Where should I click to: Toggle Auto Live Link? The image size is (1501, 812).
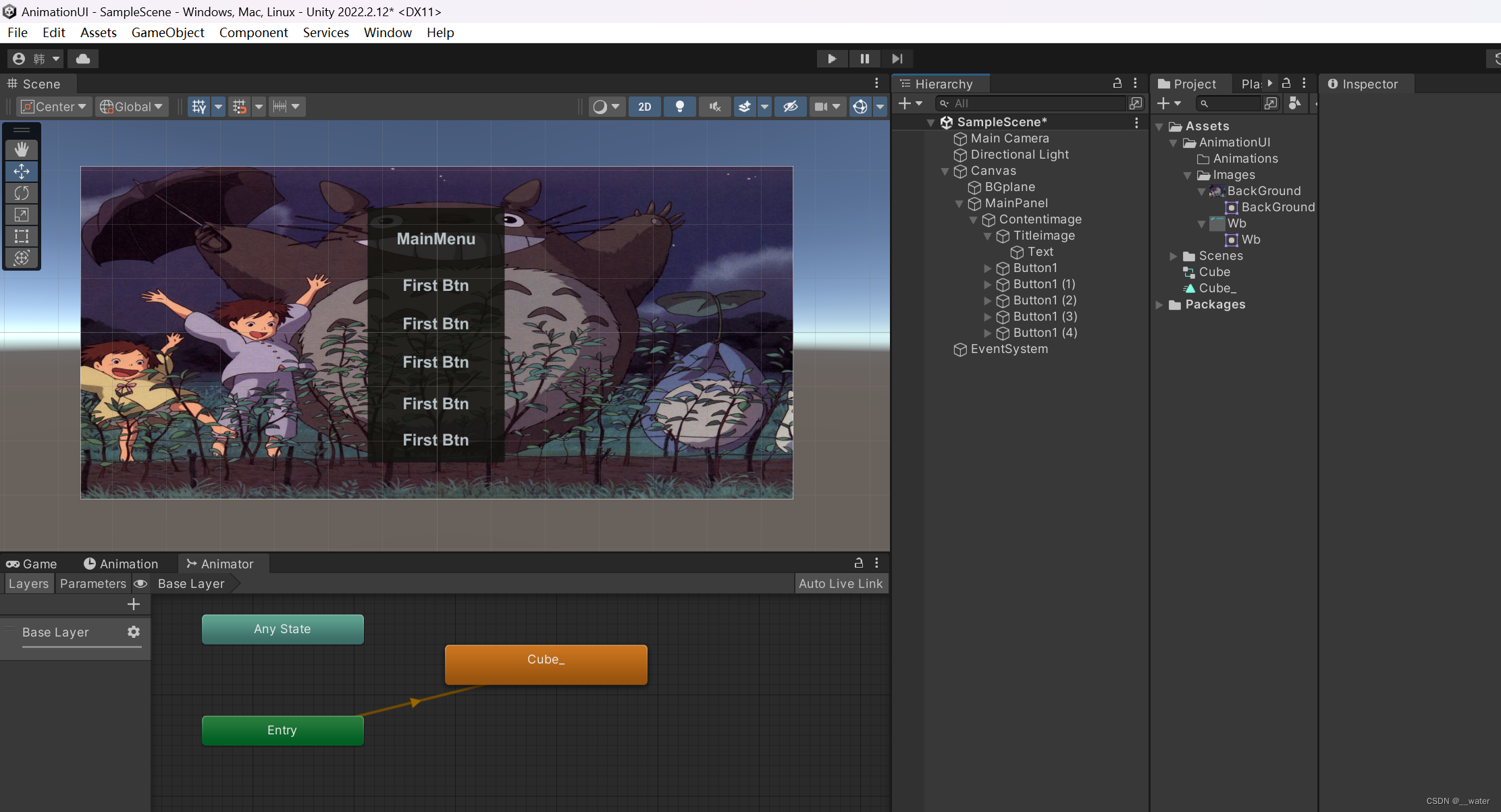(x=841, y=584)
